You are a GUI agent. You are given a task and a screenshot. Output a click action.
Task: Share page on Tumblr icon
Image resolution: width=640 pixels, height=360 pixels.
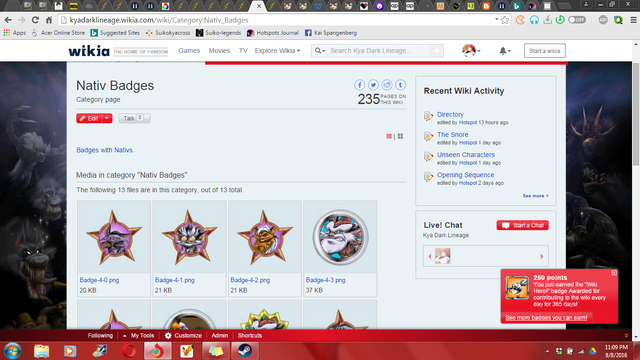(400, 85)
